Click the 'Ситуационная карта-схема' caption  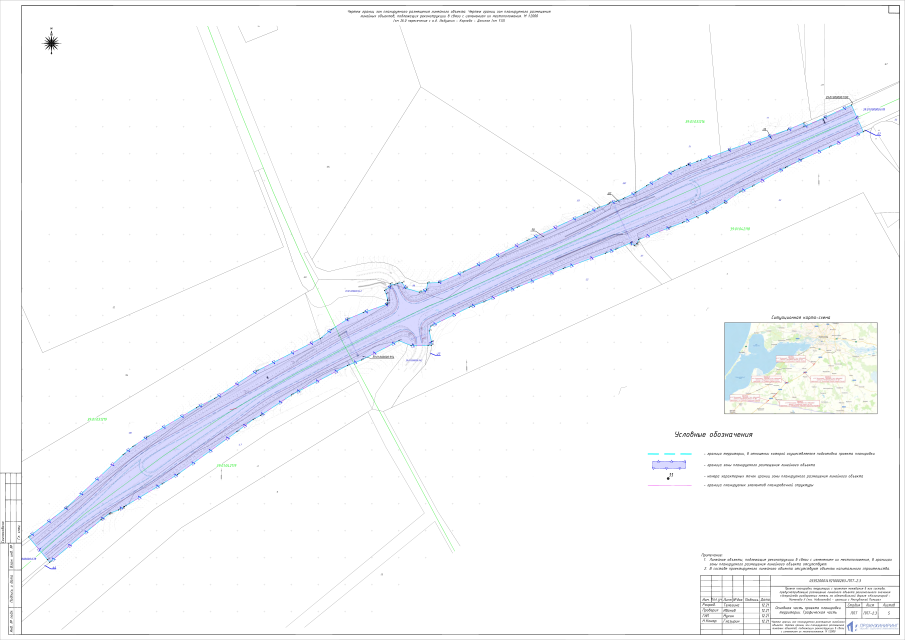point(800,318)
